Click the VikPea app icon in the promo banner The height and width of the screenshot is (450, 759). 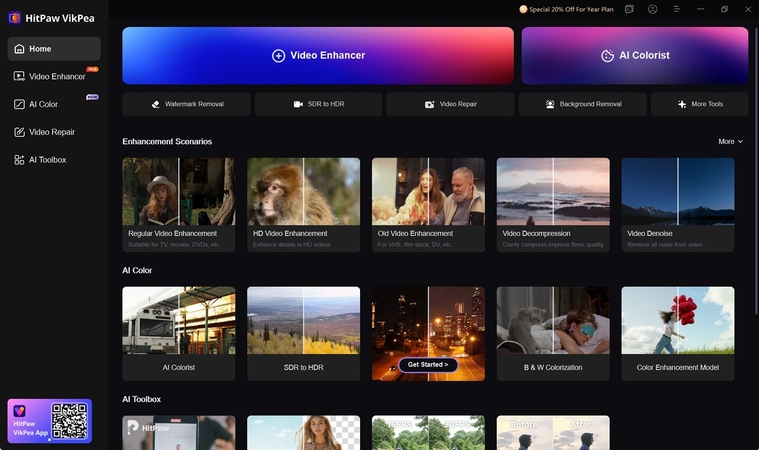[19, 411]
